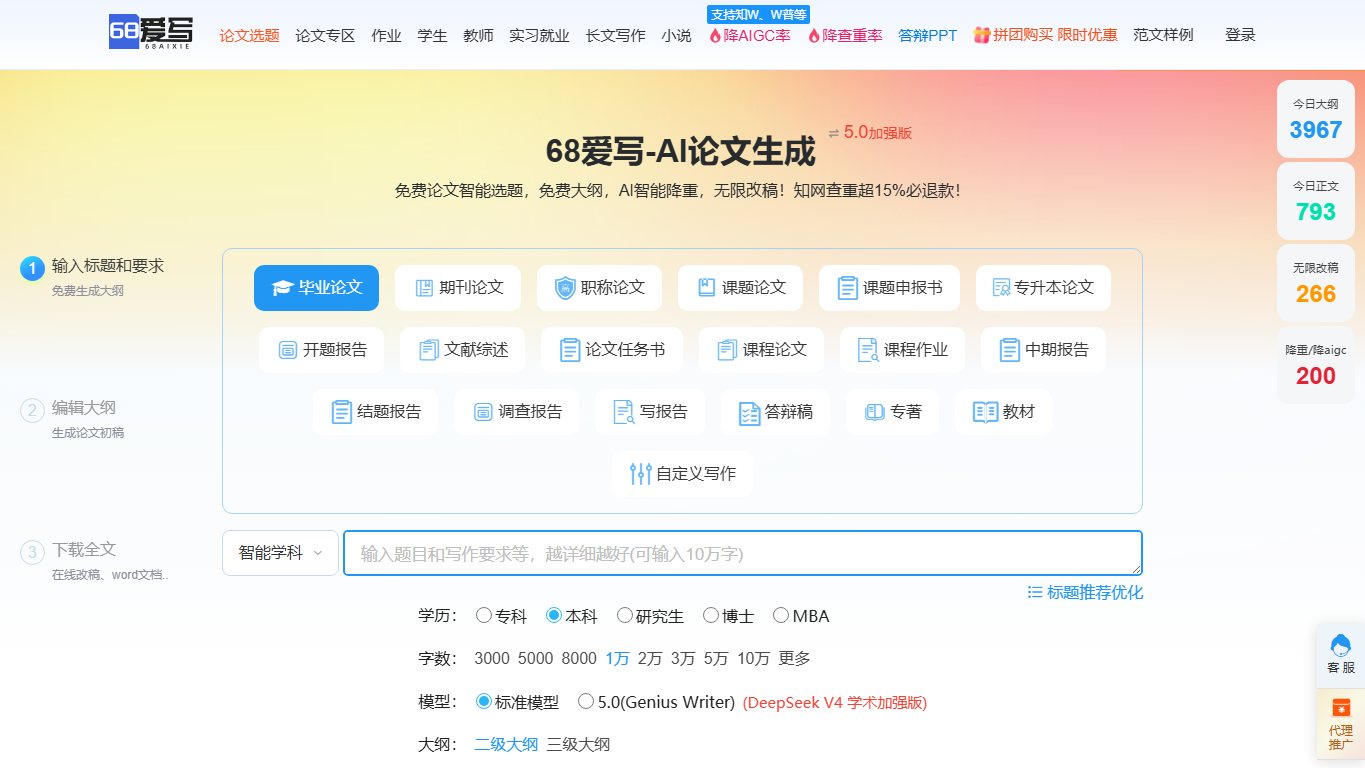This screenshot has height=768, width=1365.
Task: Click the book icon beside 专著
Action: click(x=875, y=412)
